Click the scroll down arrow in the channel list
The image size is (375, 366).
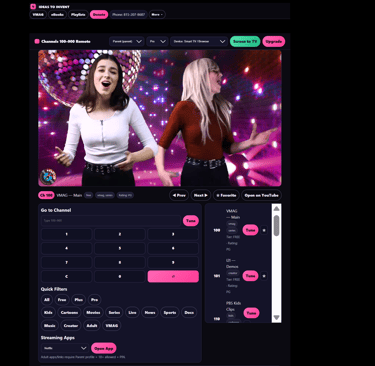point(276,318)
